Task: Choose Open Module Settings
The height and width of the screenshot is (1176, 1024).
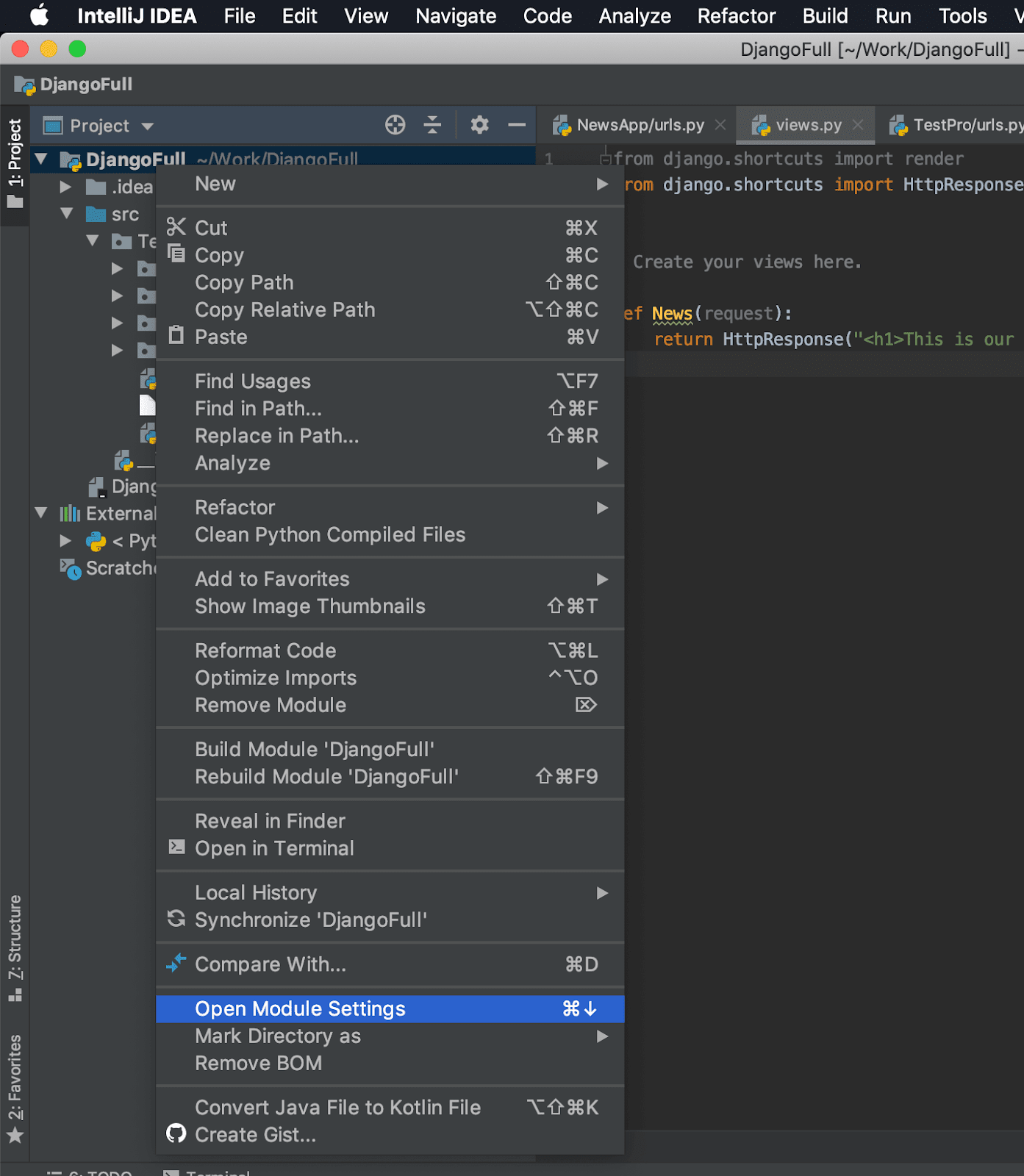Action: point(300,1008)
